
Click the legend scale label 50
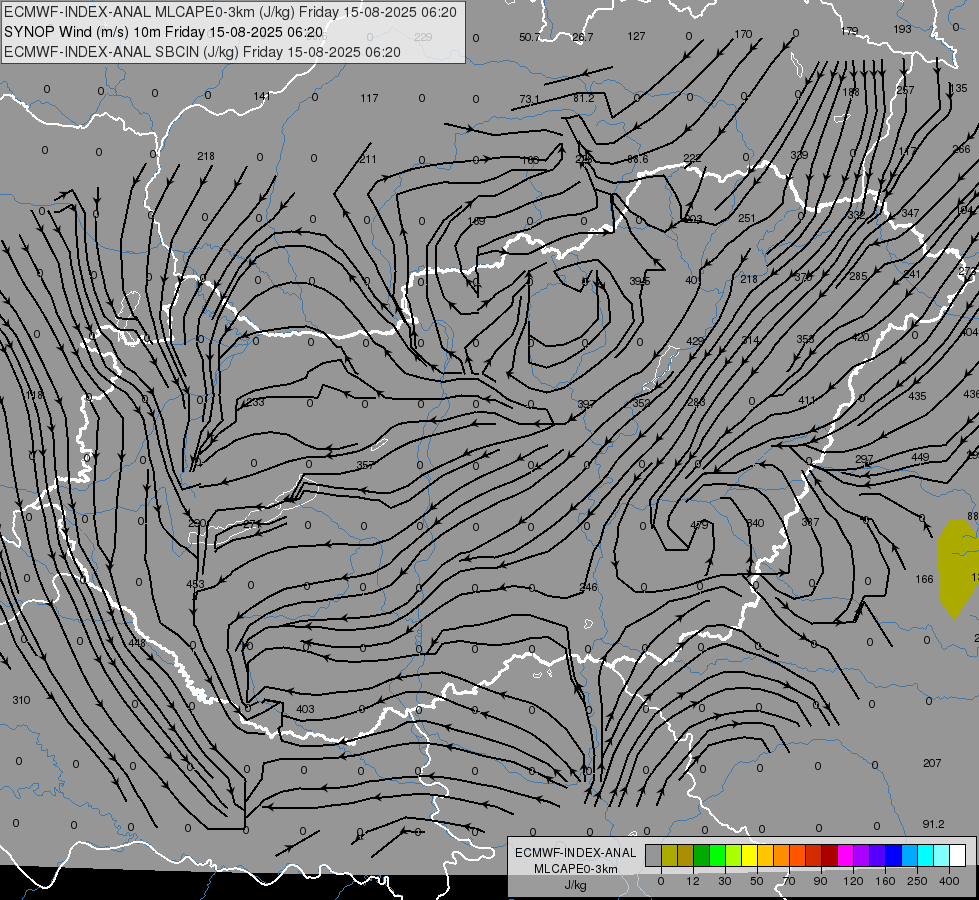pos(756,881)
